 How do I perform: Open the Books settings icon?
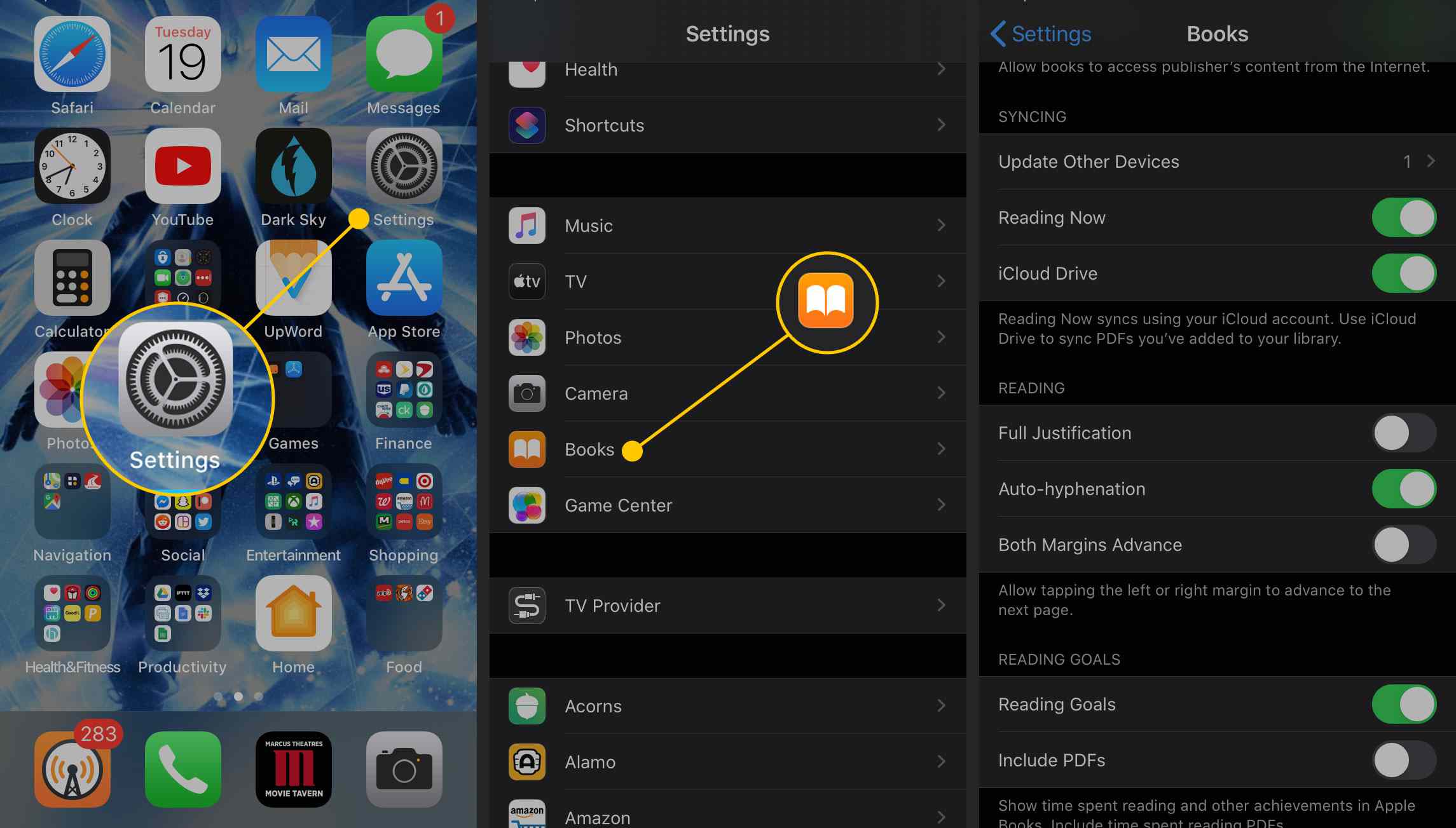click(527, 448)
